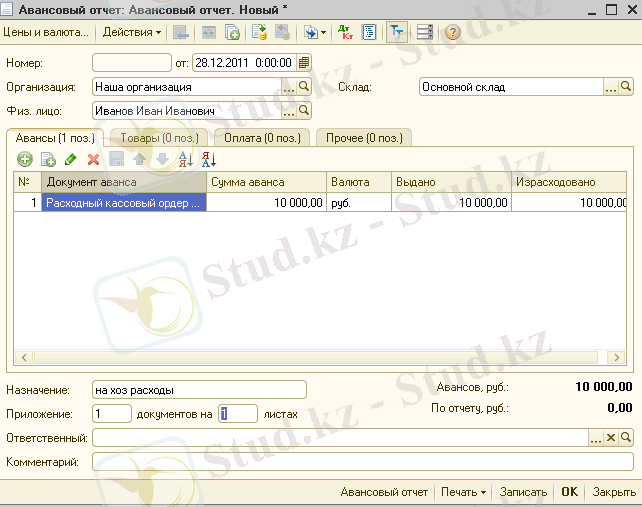Open selection list for Склад field

pyautogui.click(x=611, y=87)
